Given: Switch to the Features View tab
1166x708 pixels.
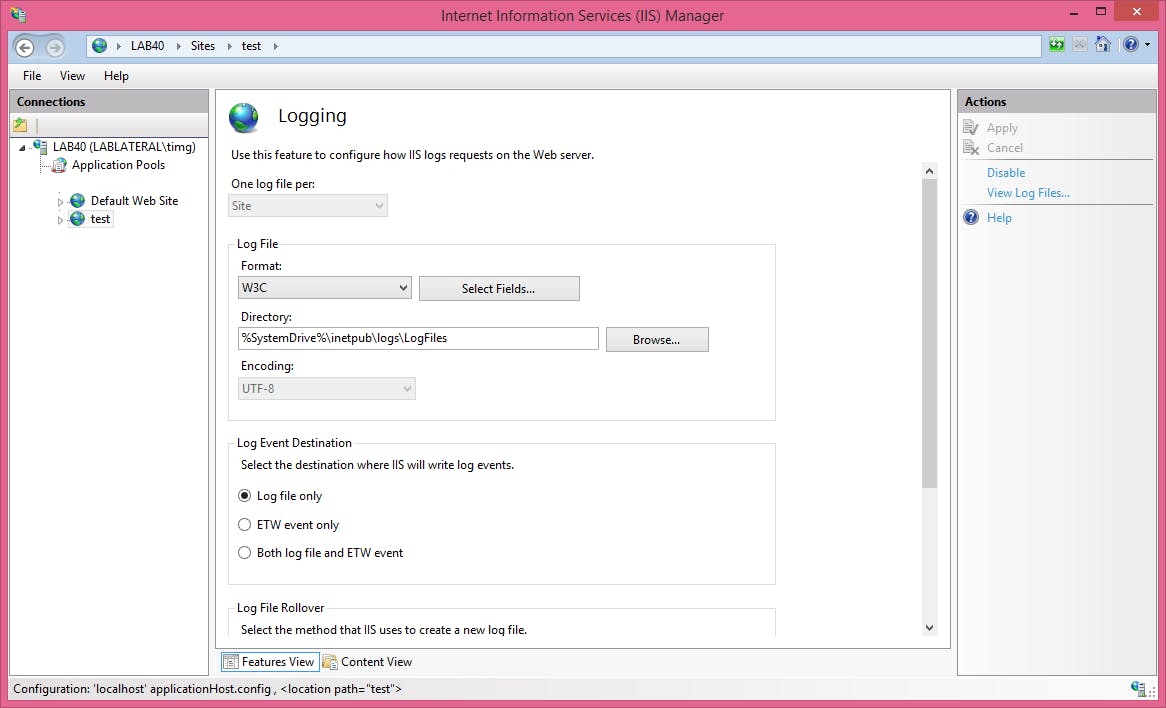Looking at the screenshot, I should point(270,662).
